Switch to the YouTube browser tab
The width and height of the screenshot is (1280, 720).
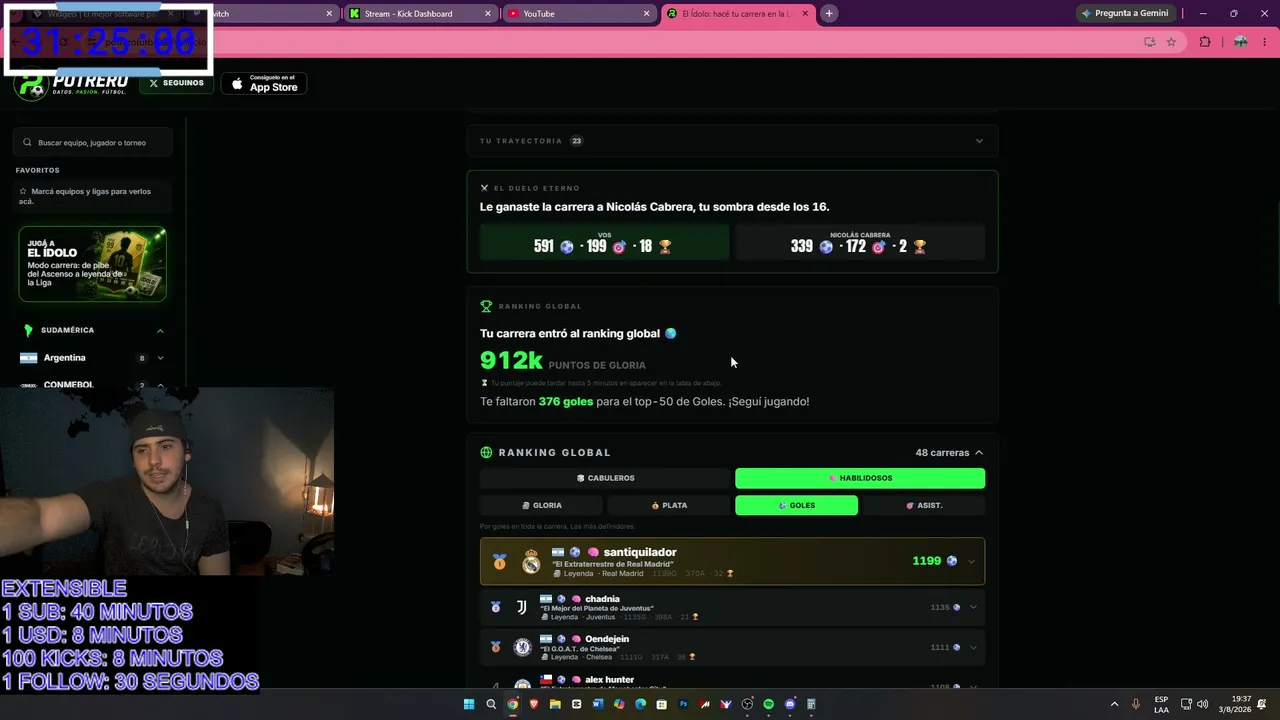[x=579, y=14]
